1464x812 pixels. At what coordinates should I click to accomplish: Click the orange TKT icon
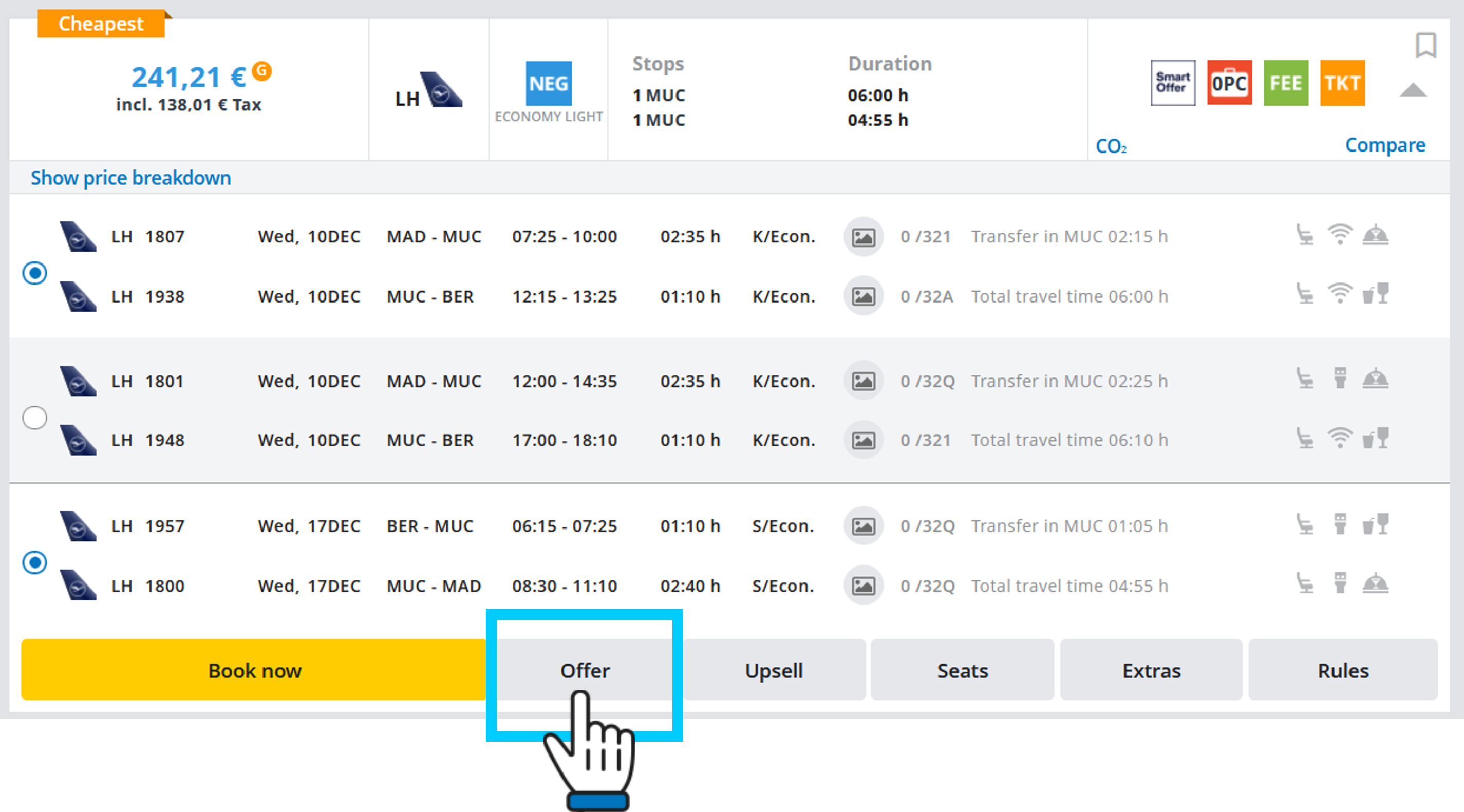pos(1342,83)
